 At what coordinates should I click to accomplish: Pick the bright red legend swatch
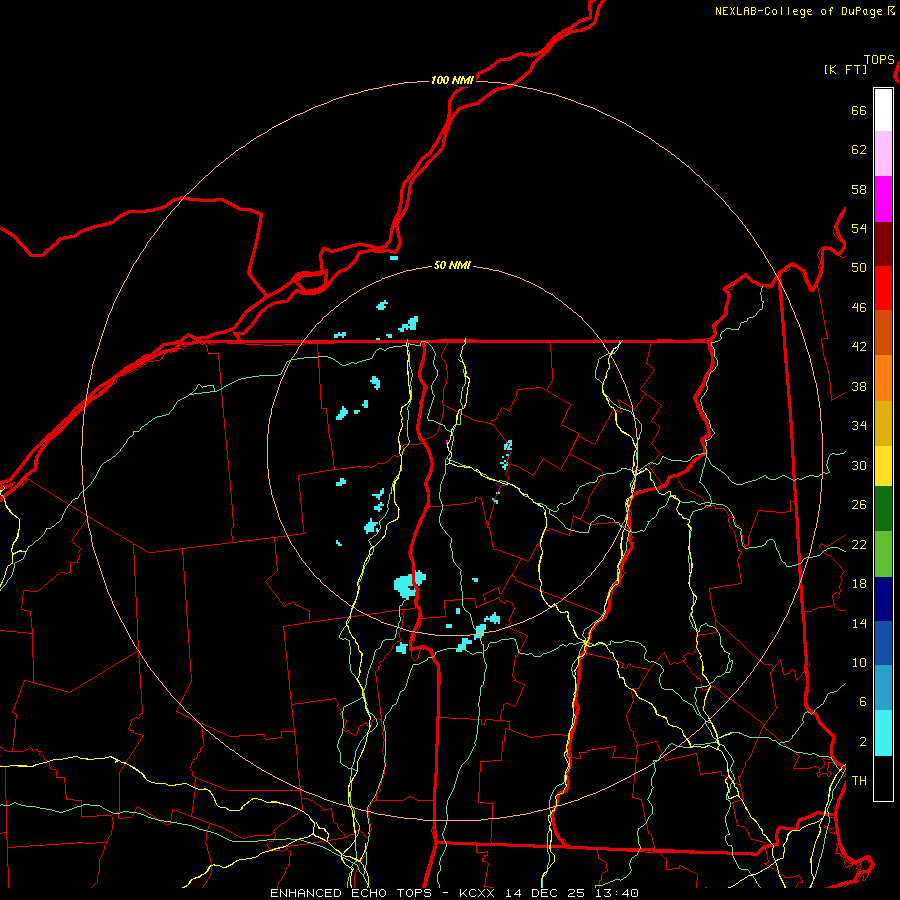pos(883,288)
